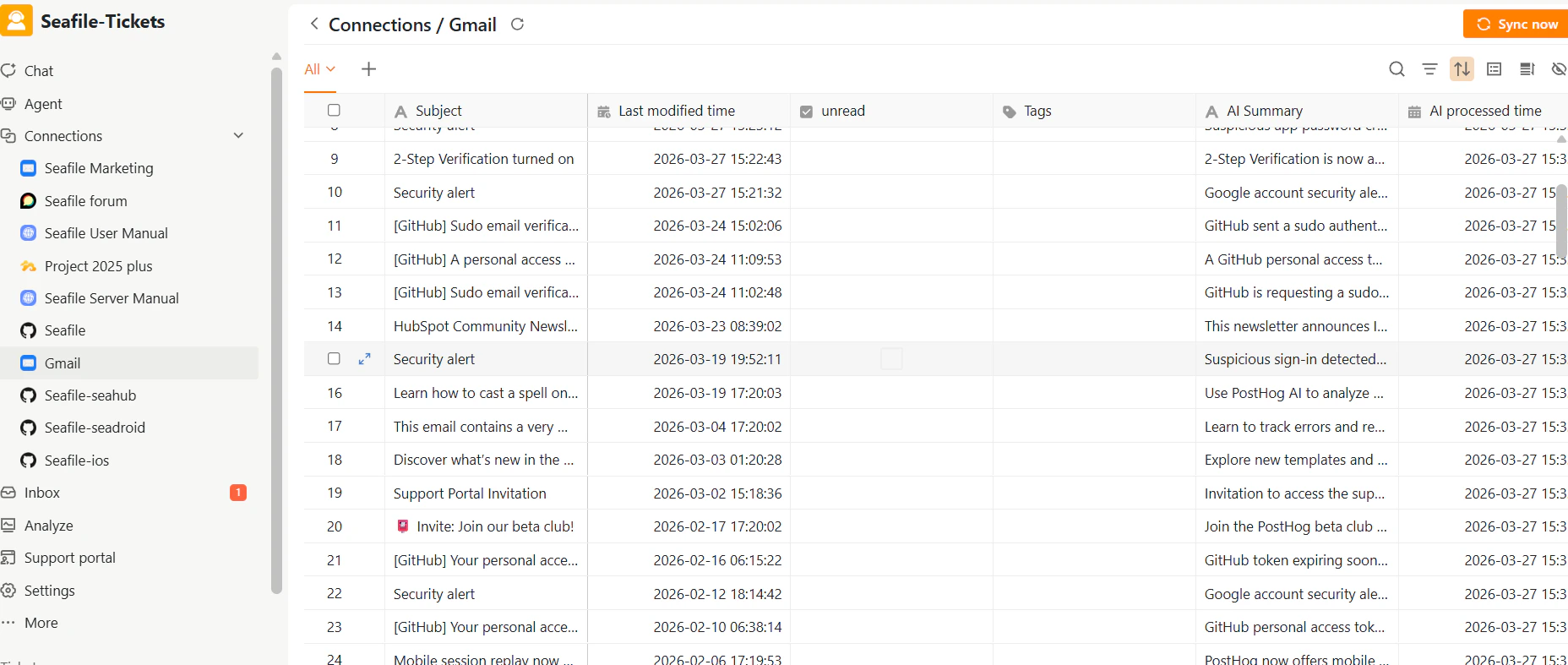Open Seafile forum connection

pyautogui.click(x=86, y=201)
